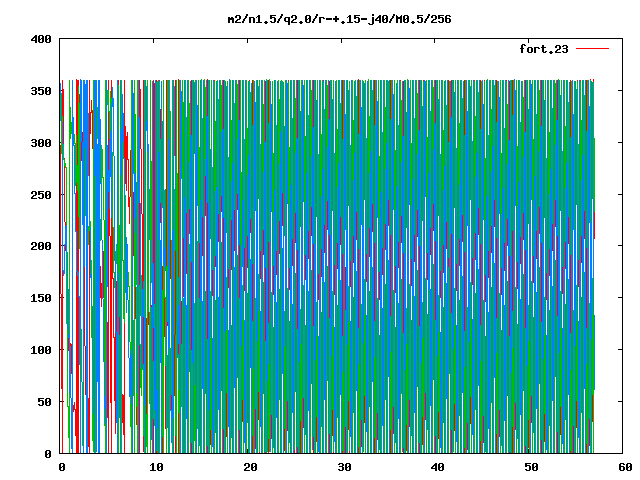Click the y-axis label 250
Viewport: 640px width, 480px height.
pyautogui.click(x=41, y=195)
